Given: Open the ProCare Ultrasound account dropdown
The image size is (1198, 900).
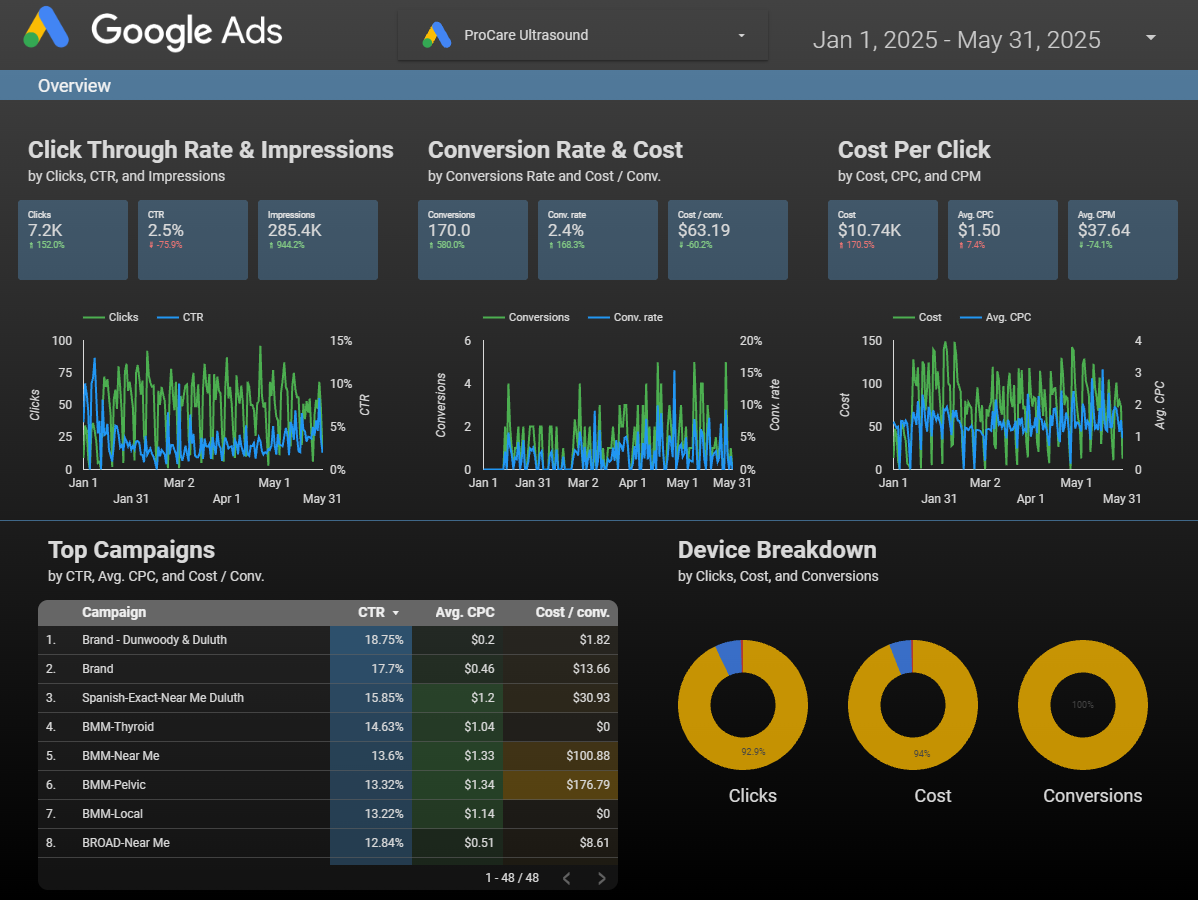Looking at the screenshot, I should (x=741, y=35).
